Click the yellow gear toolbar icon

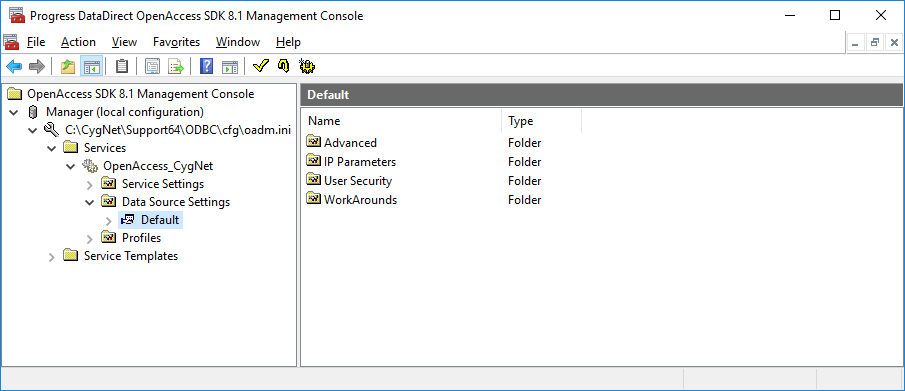[x=306, y=66]
